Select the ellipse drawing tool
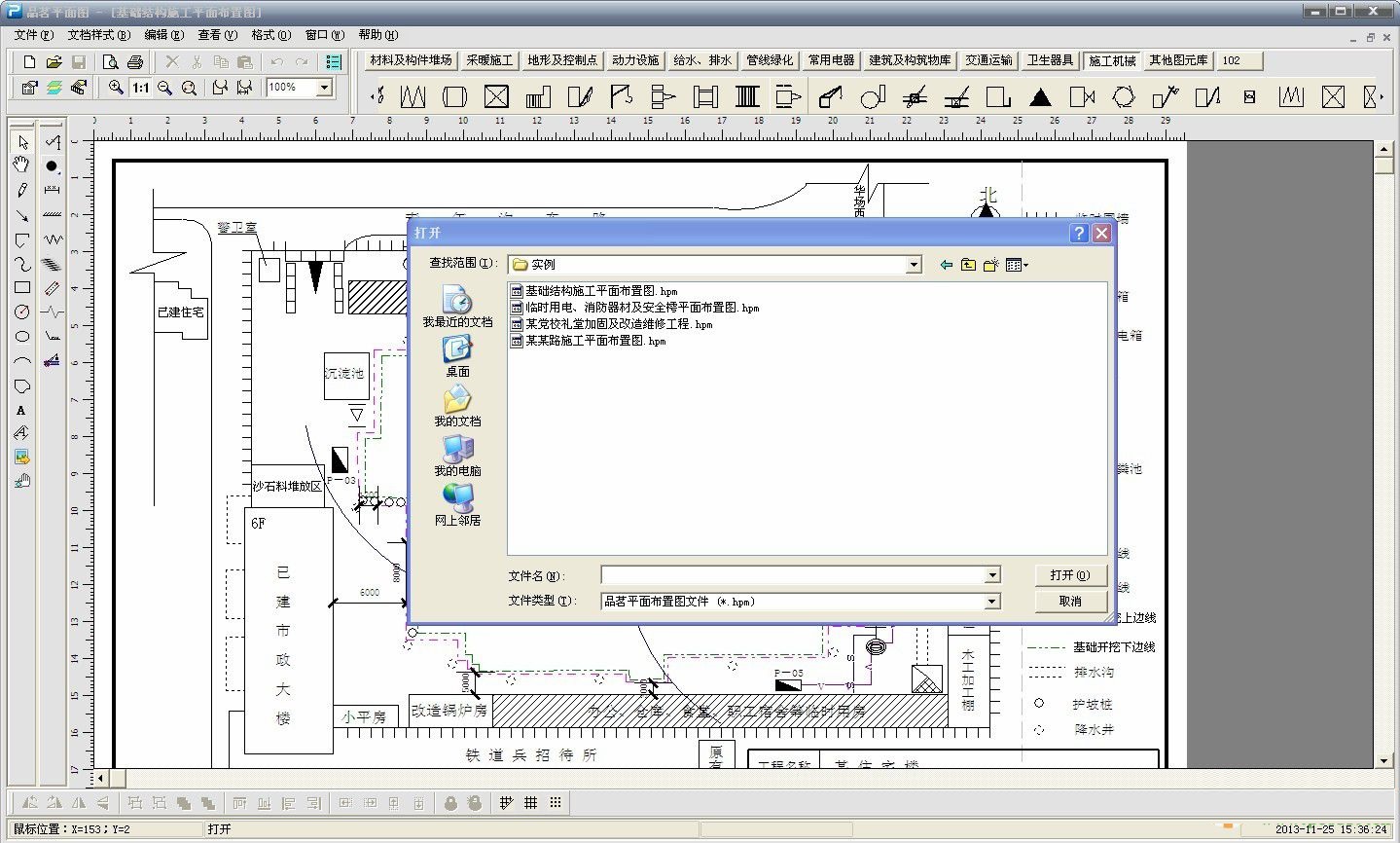This screenshot has width=1400, height=843. [x=21, y=337]
